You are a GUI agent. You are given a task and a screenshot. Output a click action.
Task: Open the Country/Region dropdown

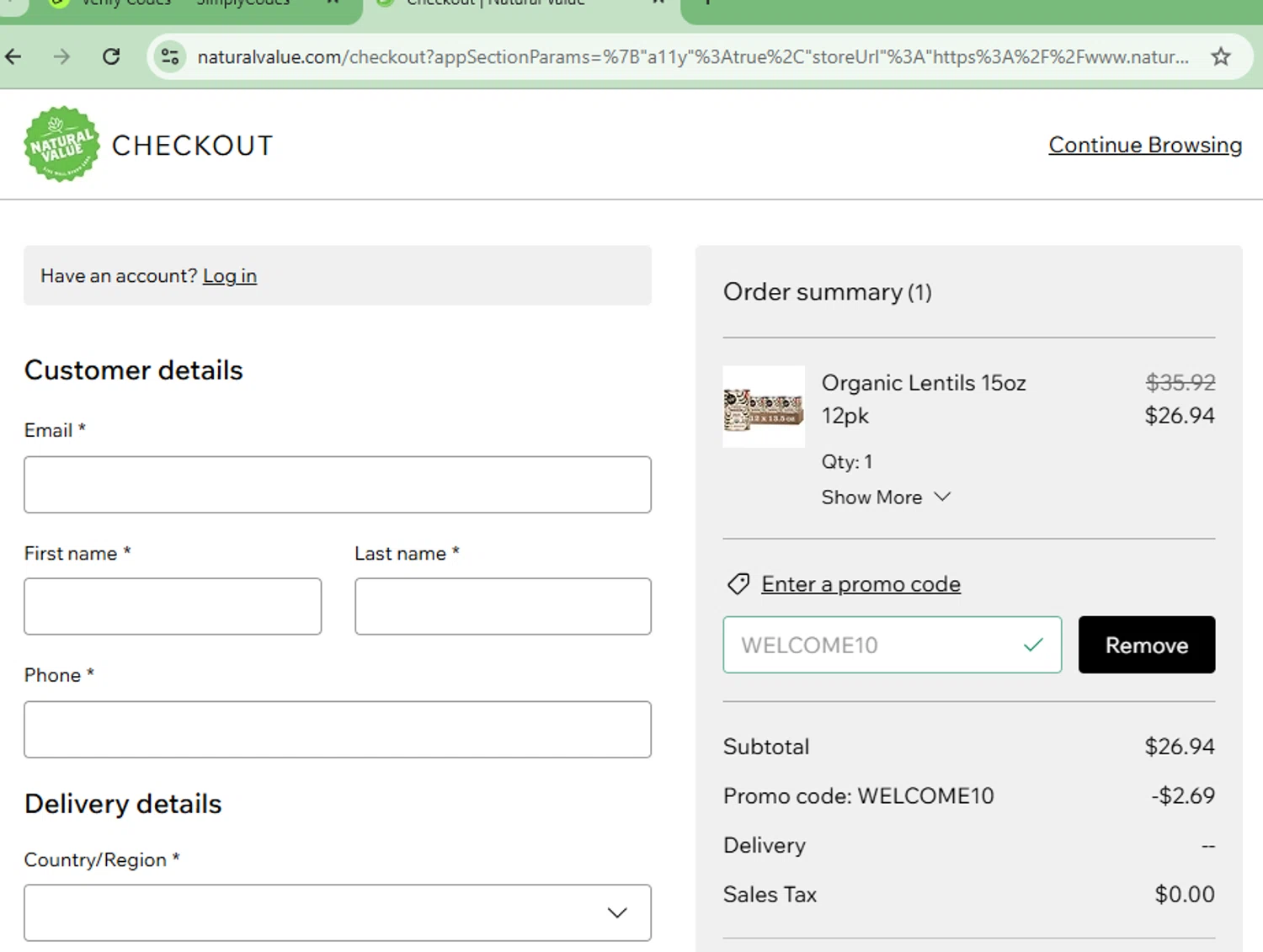click(x=338, y=912)
